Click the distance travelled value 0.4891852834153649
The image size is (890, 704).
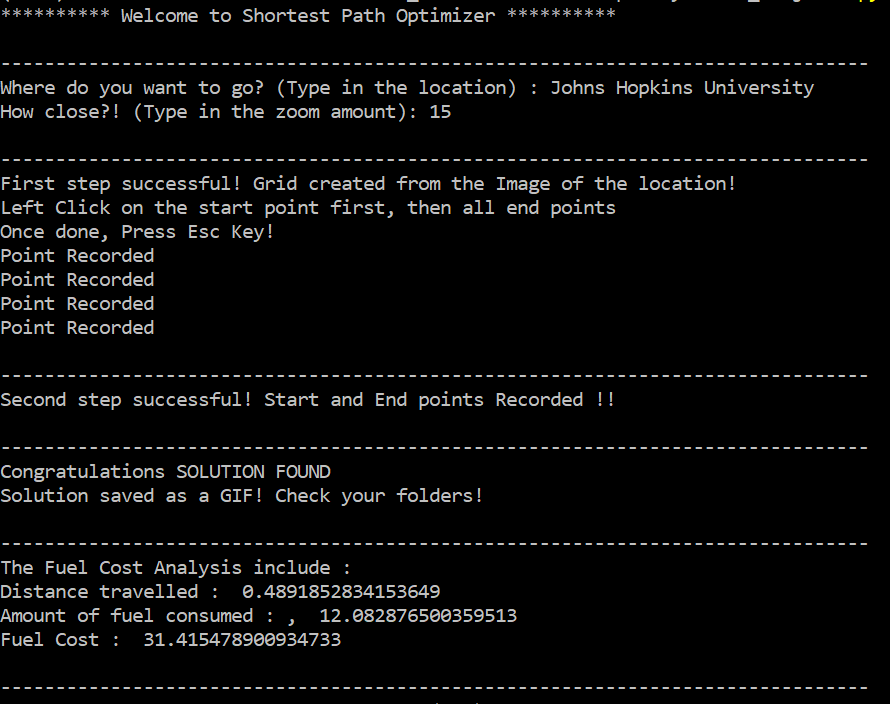[341, 592]
